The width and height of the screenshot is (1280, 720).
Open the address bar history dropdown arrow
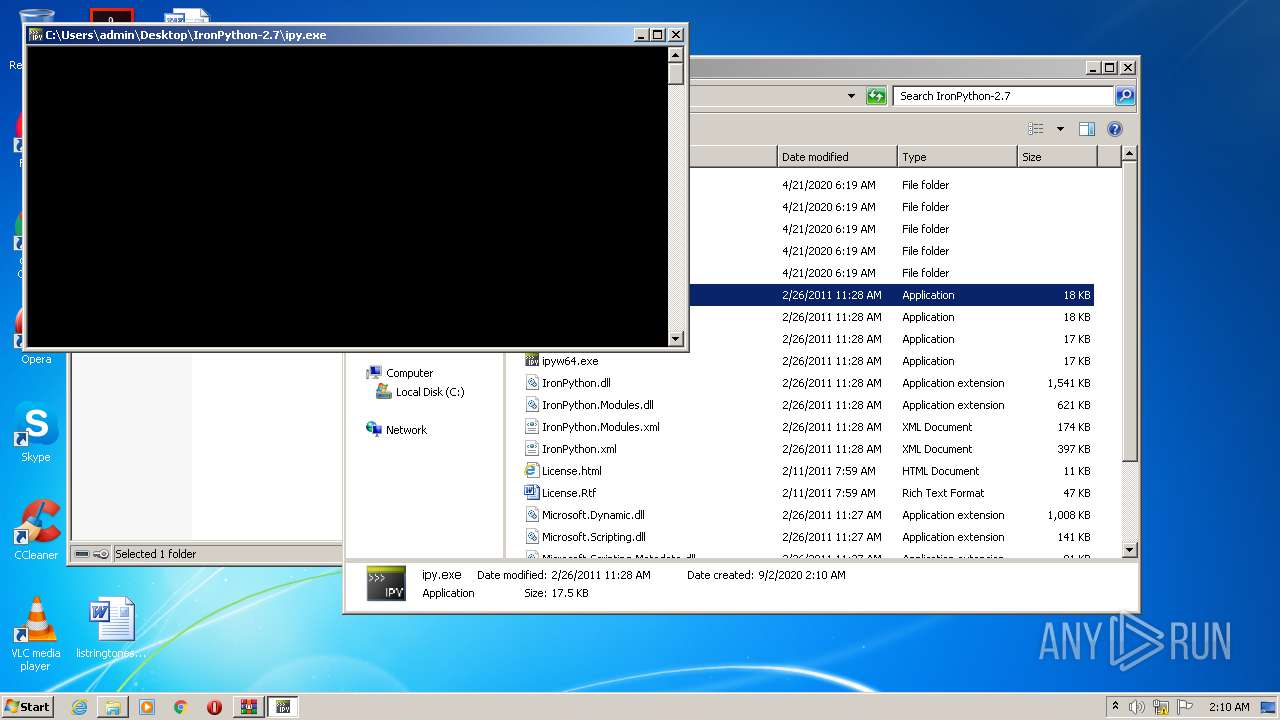pyautogui.click(x=851, y=96)
